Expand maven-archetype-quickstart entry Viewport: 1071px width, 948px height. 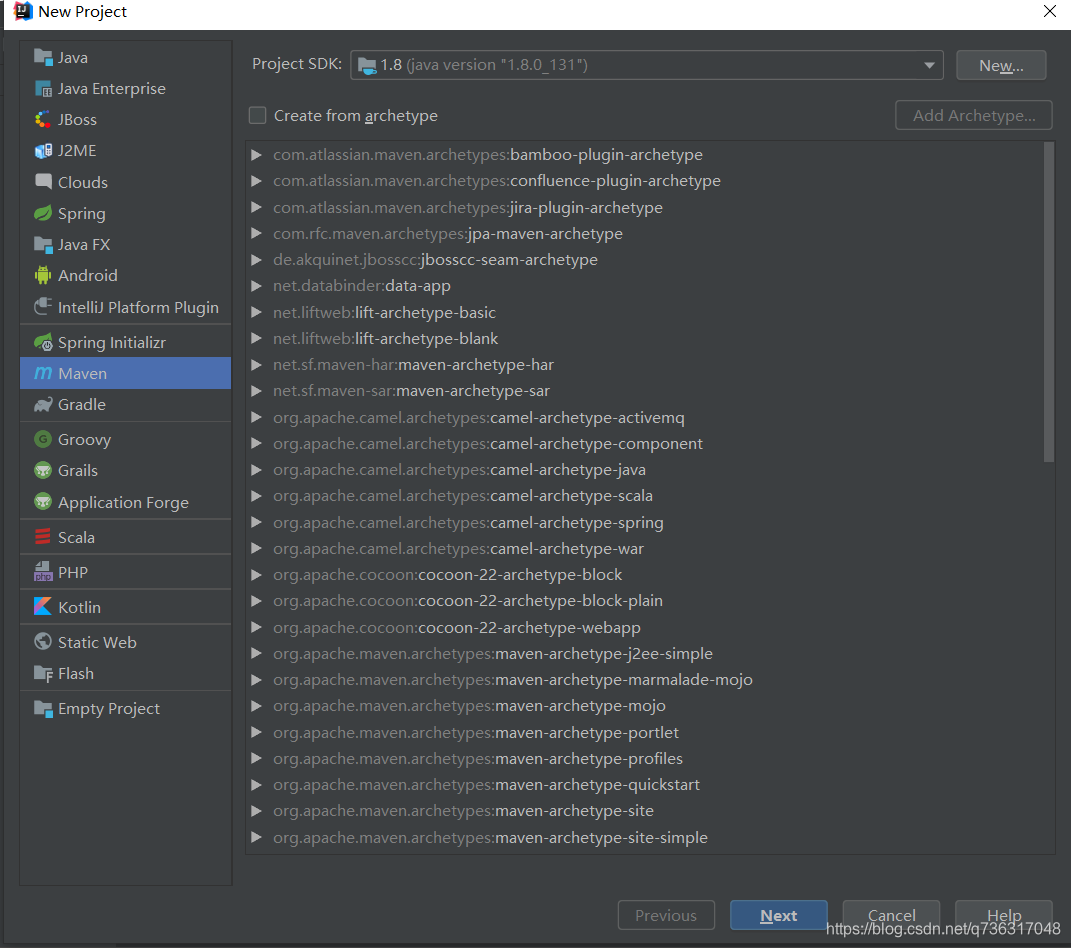point(256,784)
